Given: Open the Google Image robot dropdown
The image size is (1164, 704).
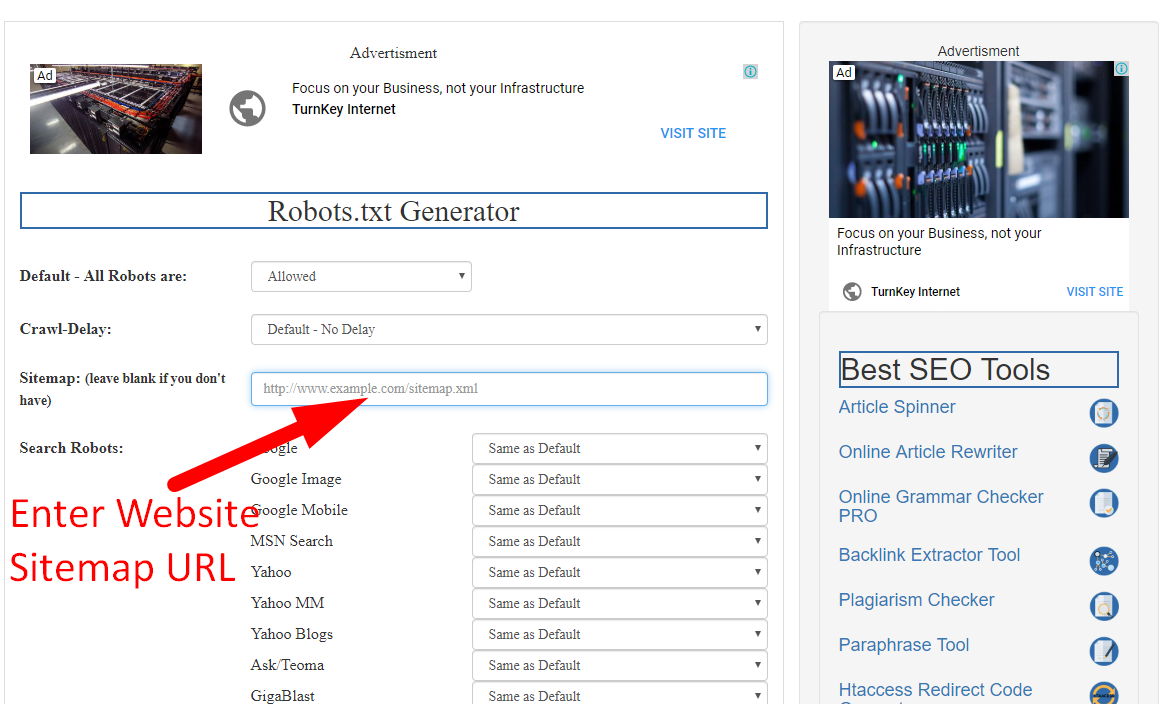Looking at the screenshot, I should click(x=619, y=479).
